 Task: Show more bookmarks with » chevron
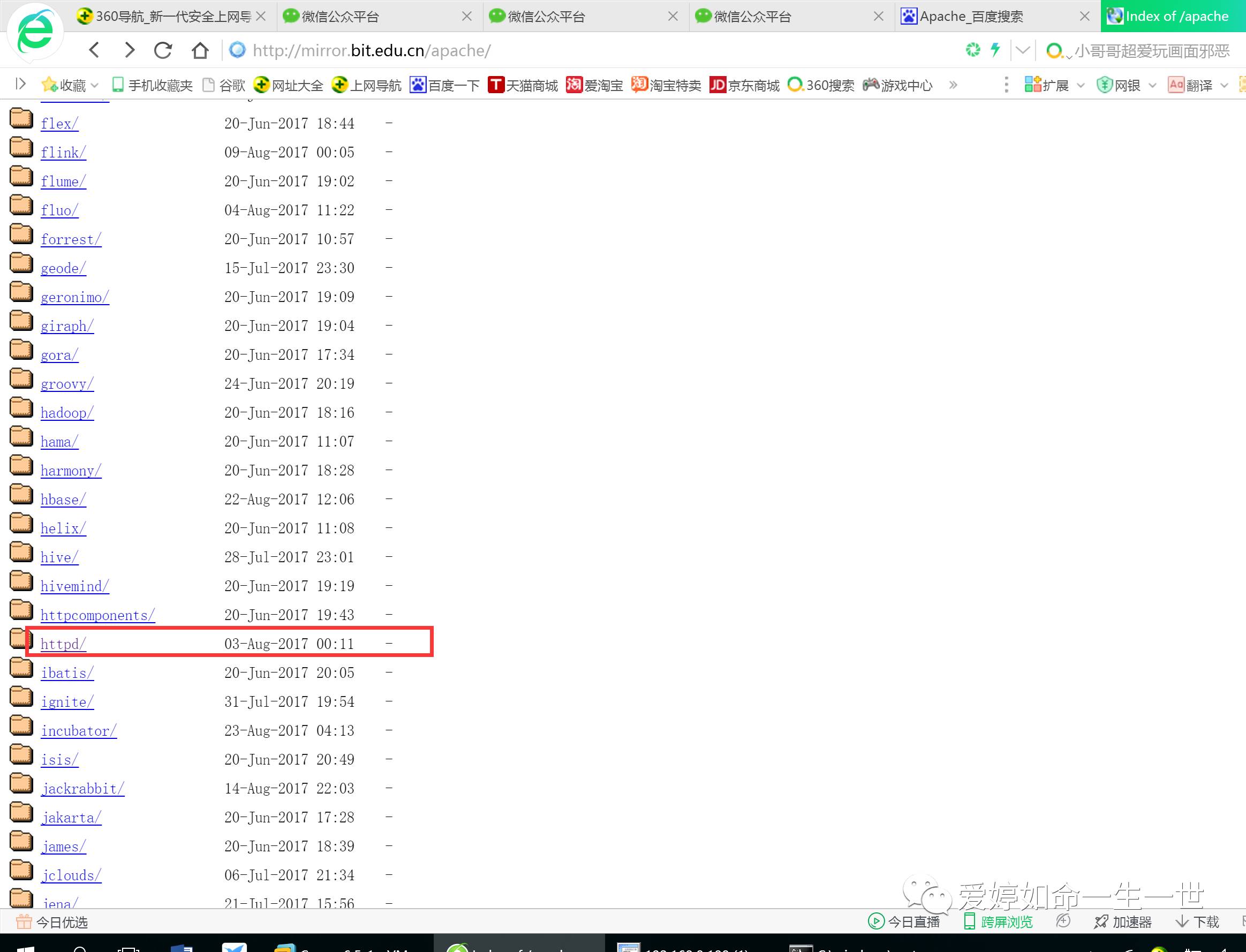[x=953, y=85]
